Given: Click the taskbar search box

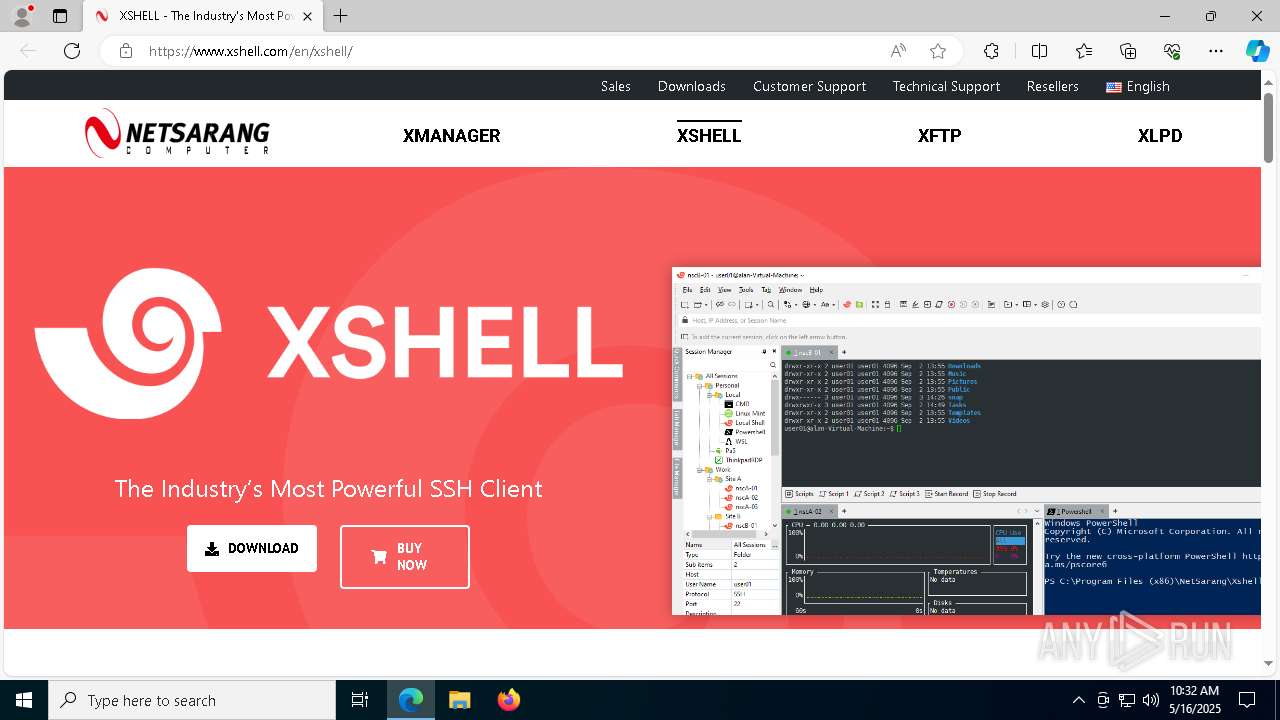Looking at the screenshot, I should click(x=192, y=700).
